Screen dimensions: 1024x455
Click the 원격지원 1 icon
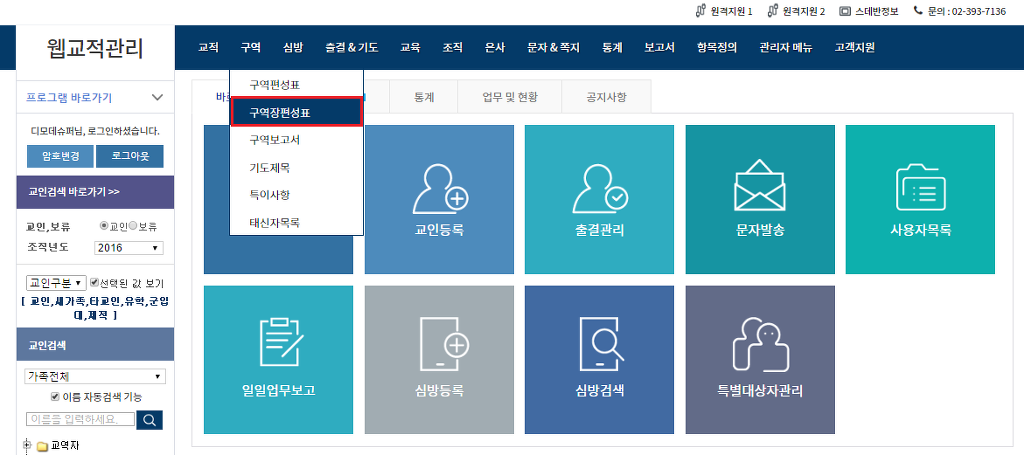tap(701, 11)
